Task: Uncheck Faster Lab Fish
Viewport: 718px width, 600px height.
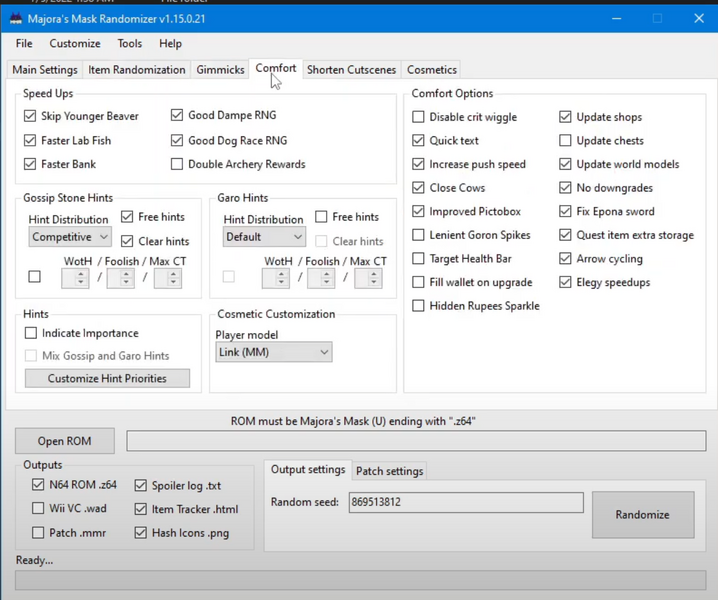Action: [30, 140]
